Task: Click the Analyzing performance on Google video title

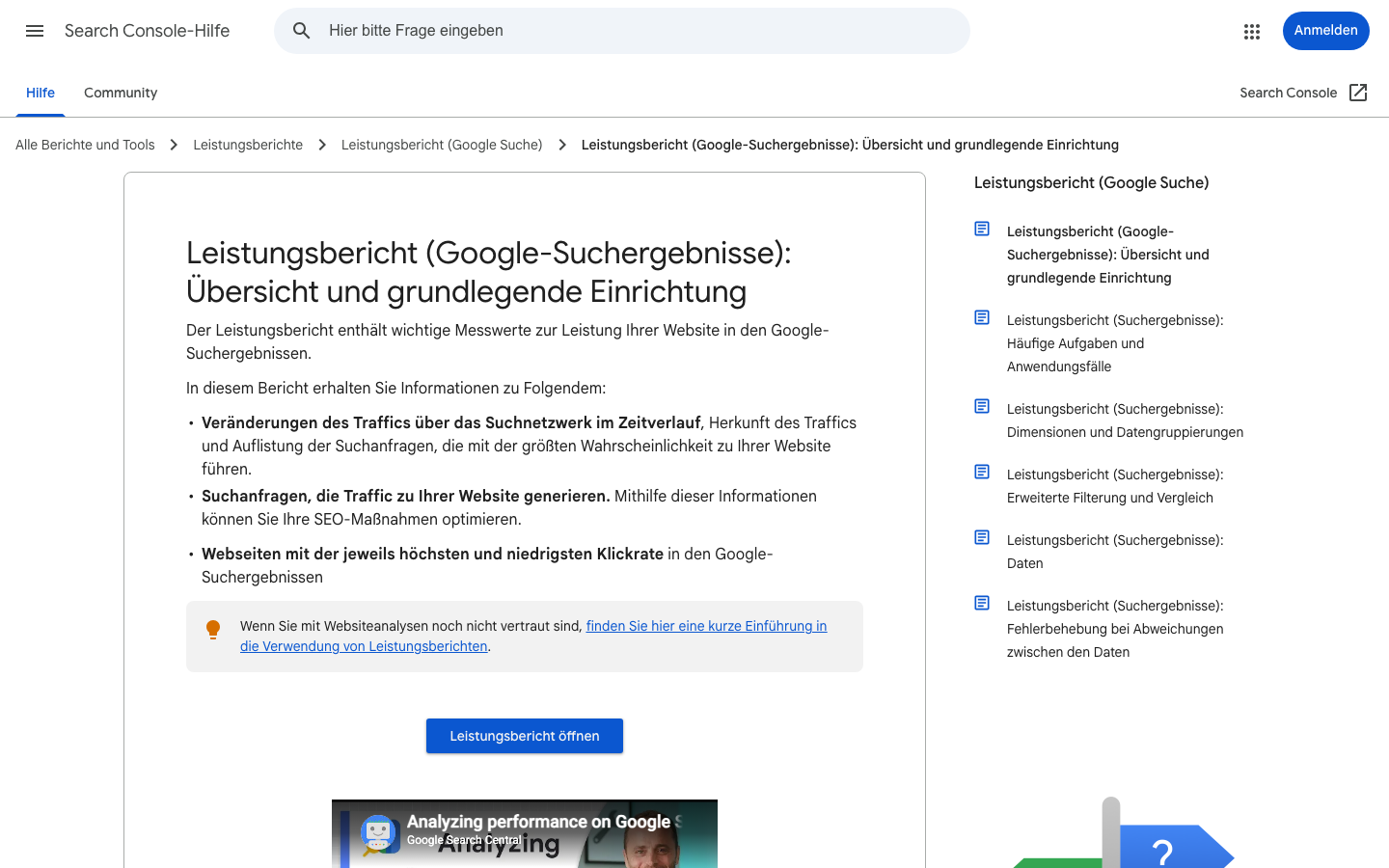Action: tap(543, 822)
